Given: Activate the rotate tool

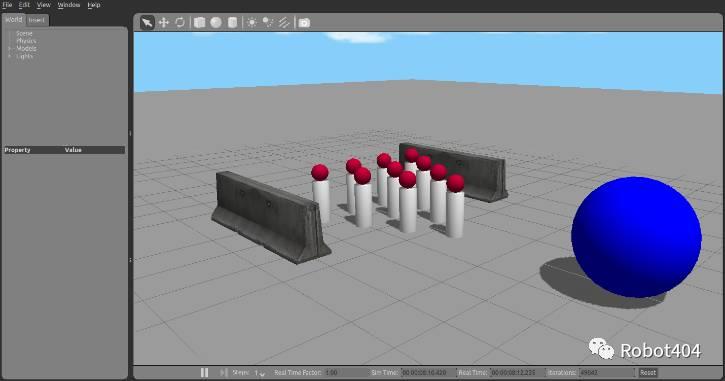Looking at the screenshot, I should tap(180, 22).
